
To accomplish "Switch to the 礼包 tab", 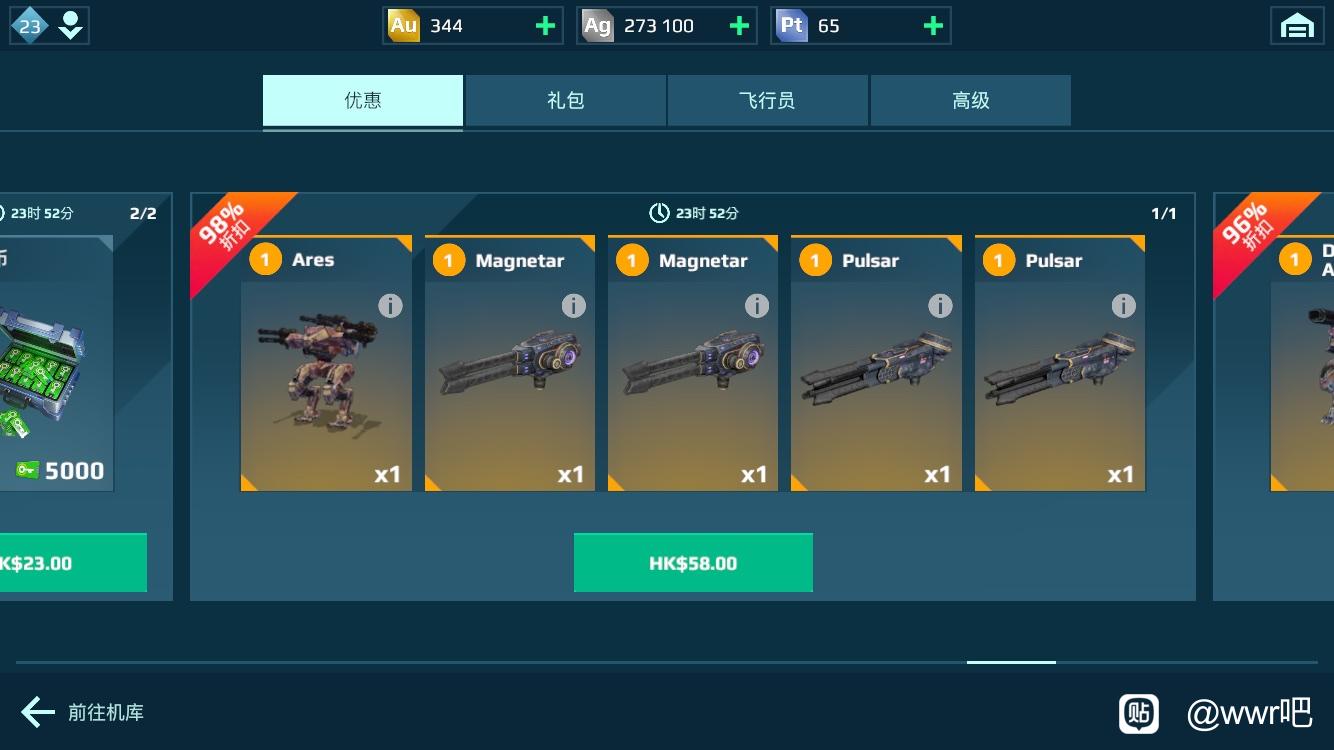I will point(566,100).
